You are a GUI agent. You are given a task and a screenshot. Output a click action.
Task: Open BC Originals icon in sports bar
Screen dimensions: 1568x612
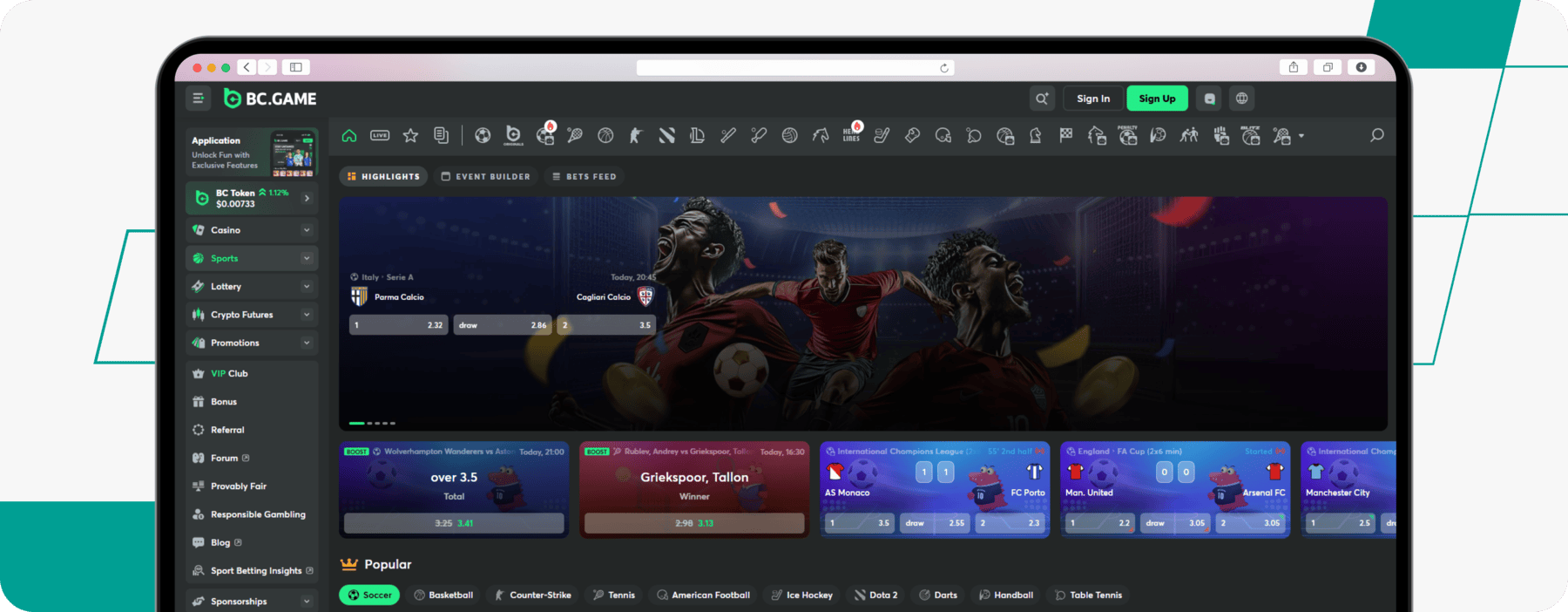pos(513,135)
